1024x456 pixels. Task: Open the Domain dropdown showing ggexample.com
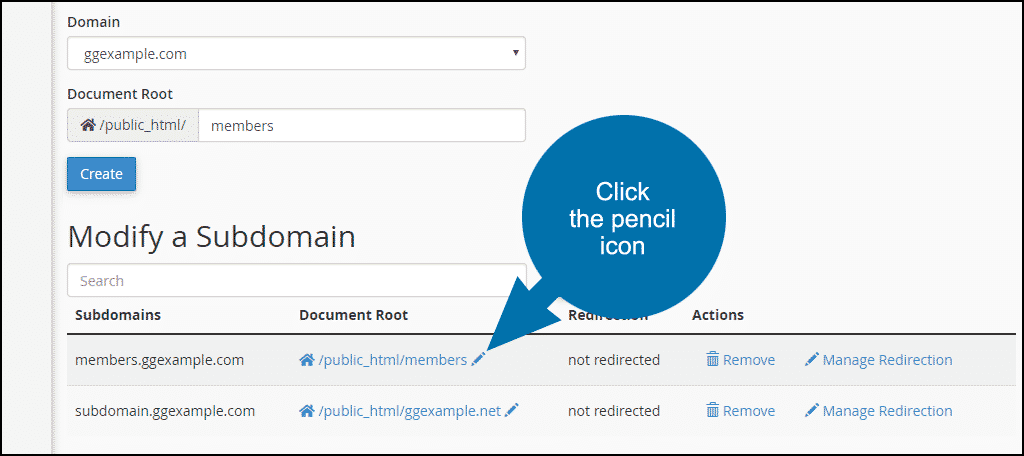[296, 53]
